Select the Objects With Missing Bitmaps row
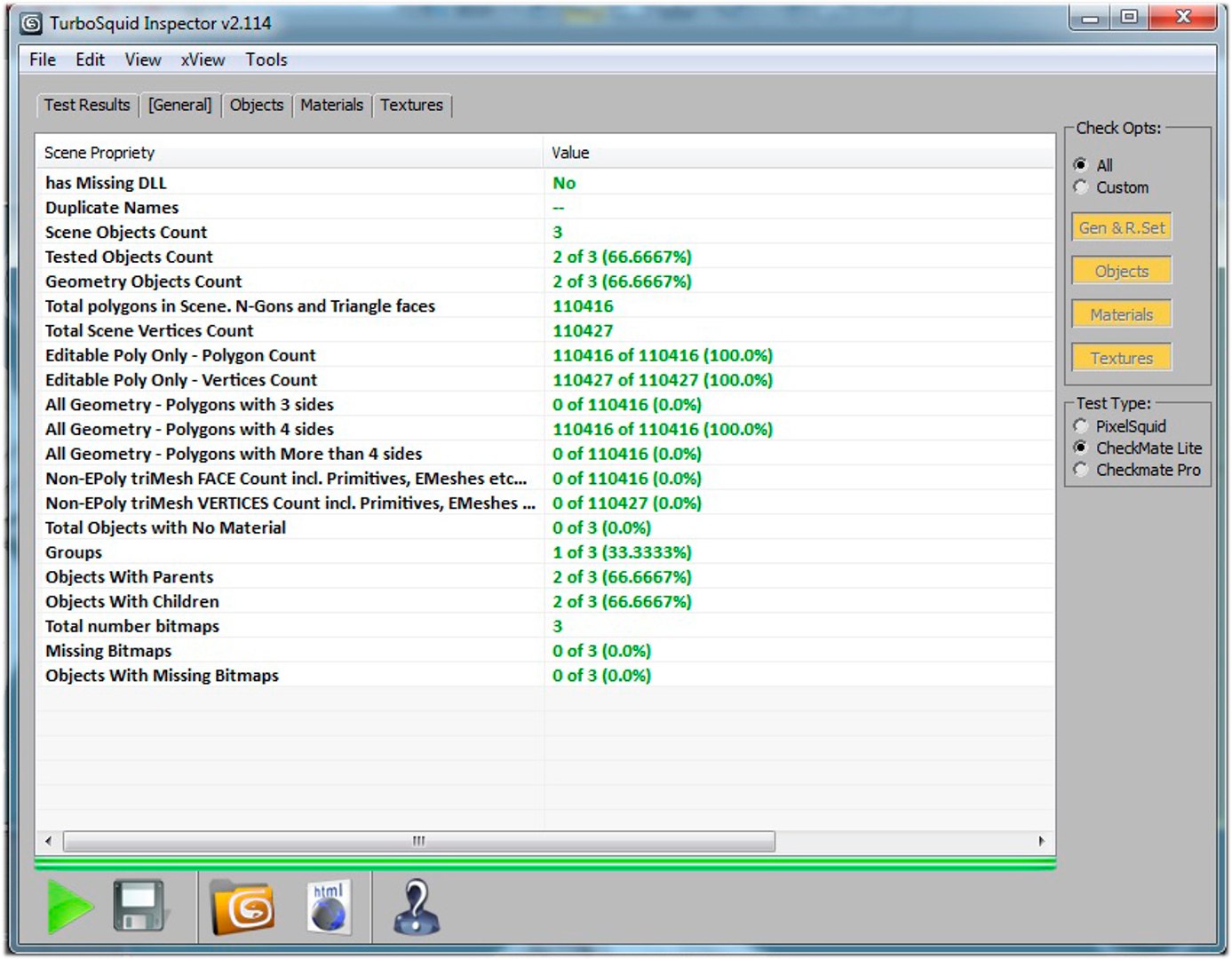The image size is (1232, 959). [545, 676]
